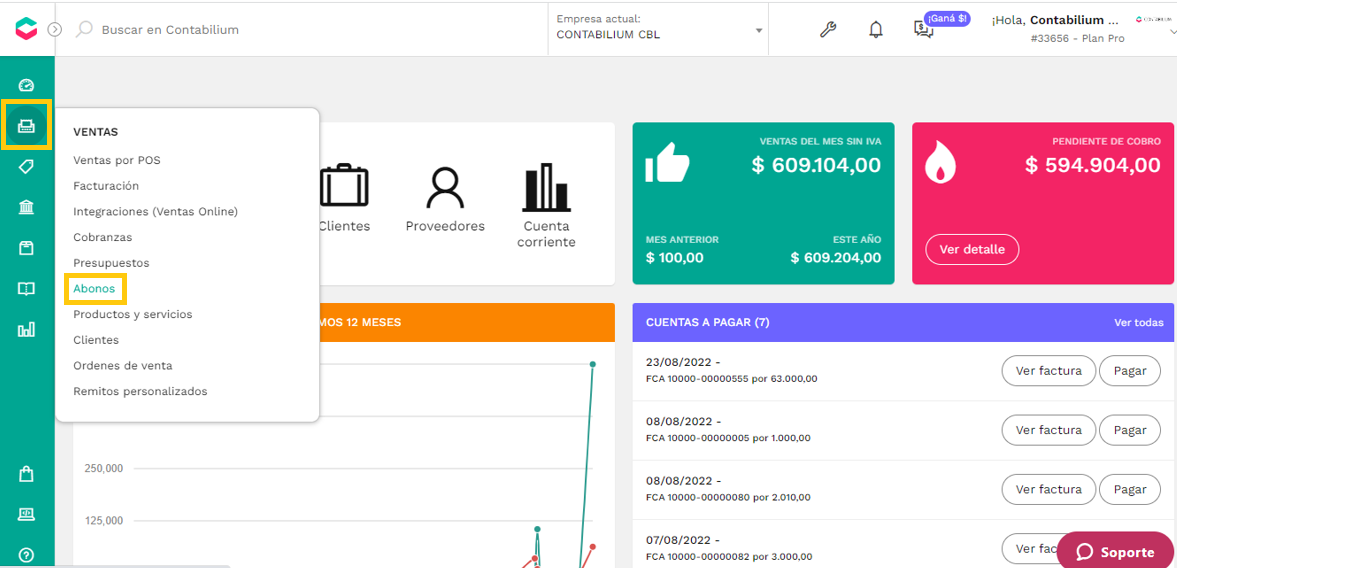Expand sidebar with the arrow circle icon
This screenshot has width=1349, height=568.
pos(55,30)
